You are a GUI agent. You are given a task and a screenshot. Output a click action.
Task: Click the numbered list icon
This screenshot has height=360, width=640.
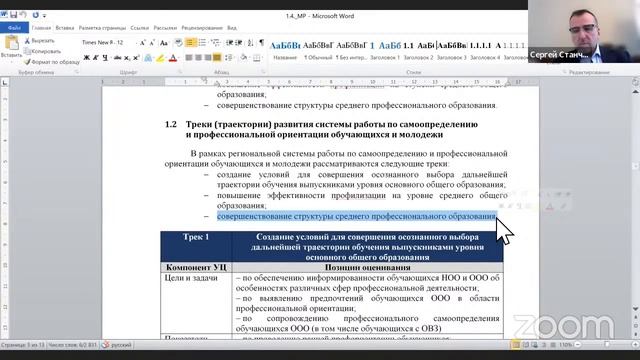click(202, 42)
